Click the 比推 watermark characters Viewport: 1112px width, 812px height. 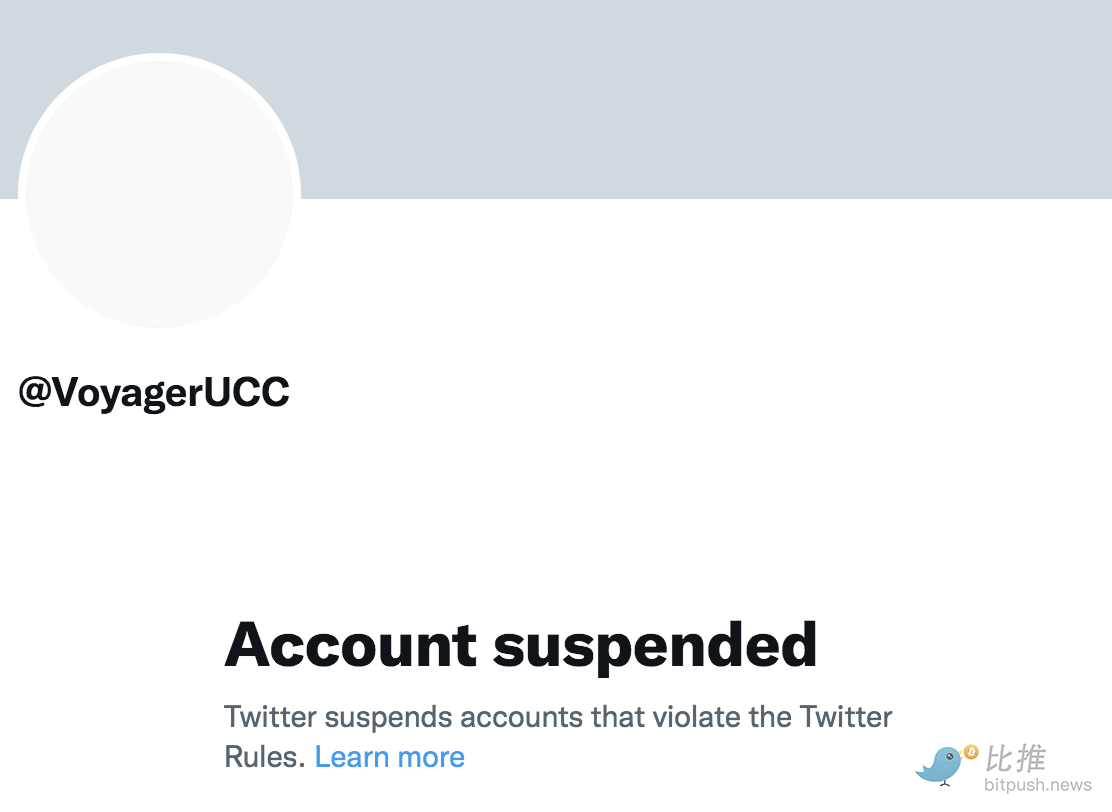tap(1016, 759)
